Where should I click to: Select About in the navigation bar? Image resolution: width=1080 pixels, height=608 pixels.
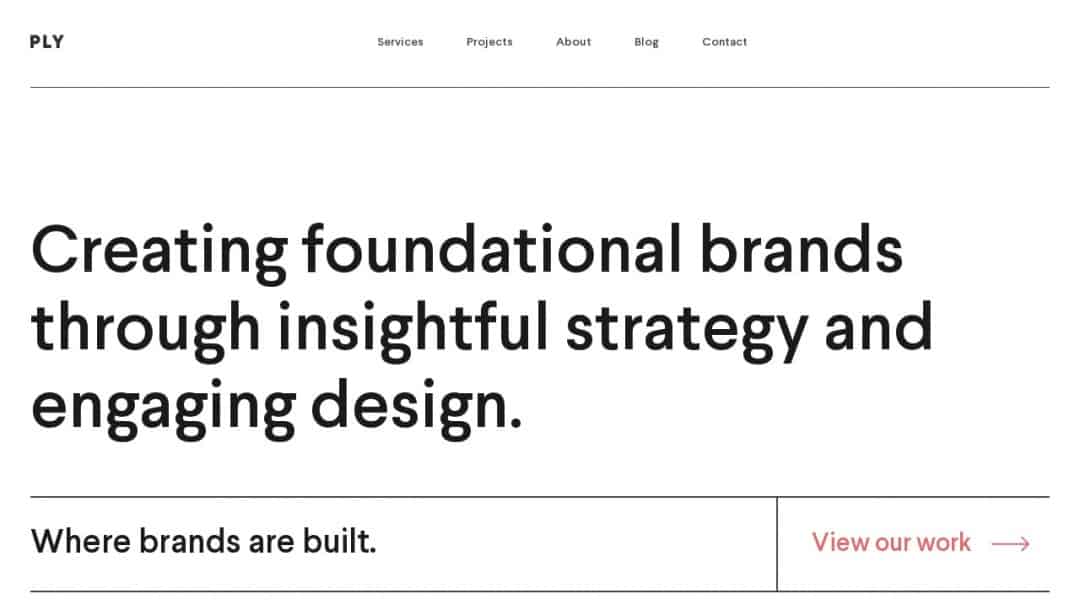click(x=573, y=42)
